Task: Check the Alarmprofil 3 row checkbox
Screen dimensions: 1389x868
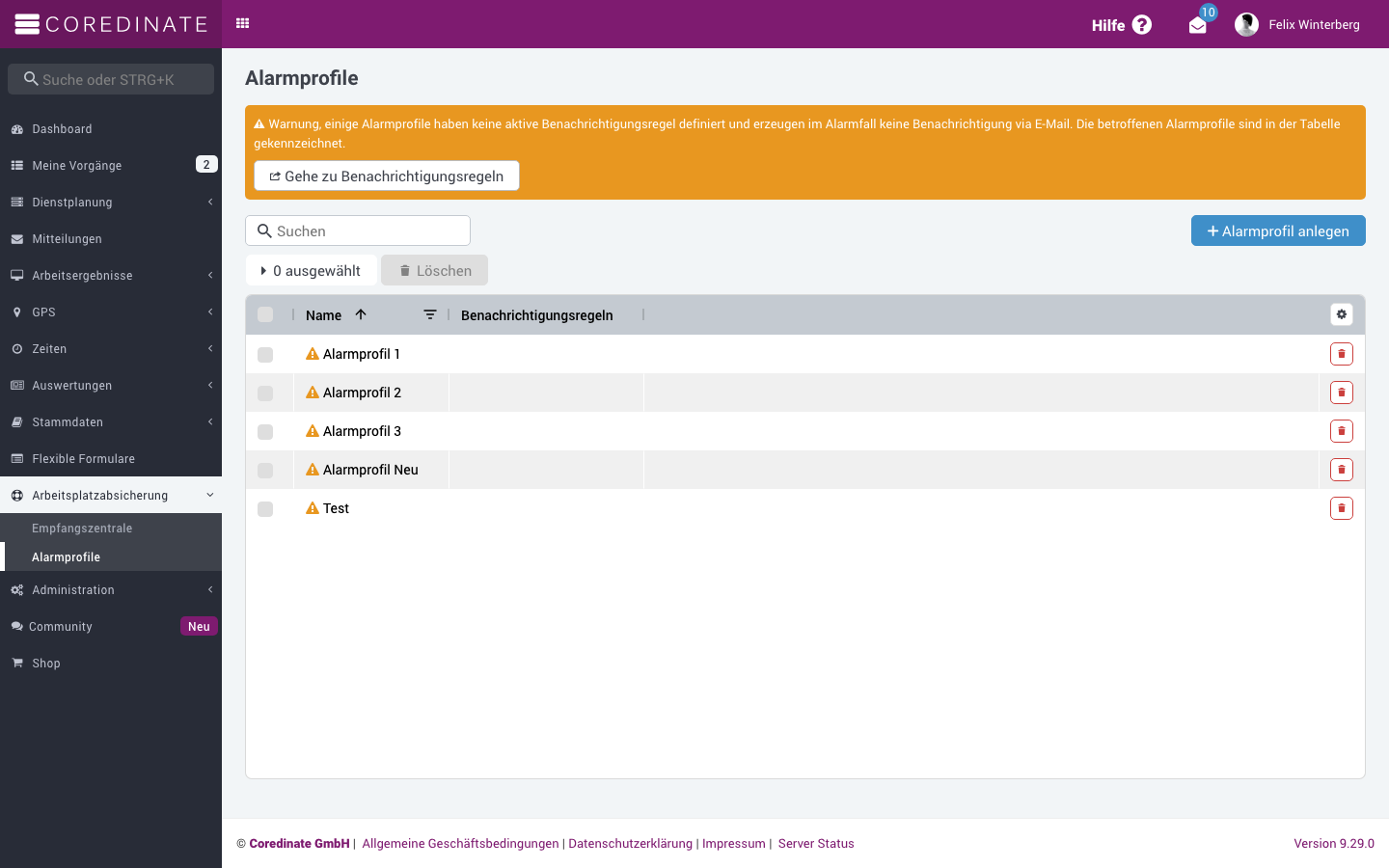Action: click(x=265, y=432)
